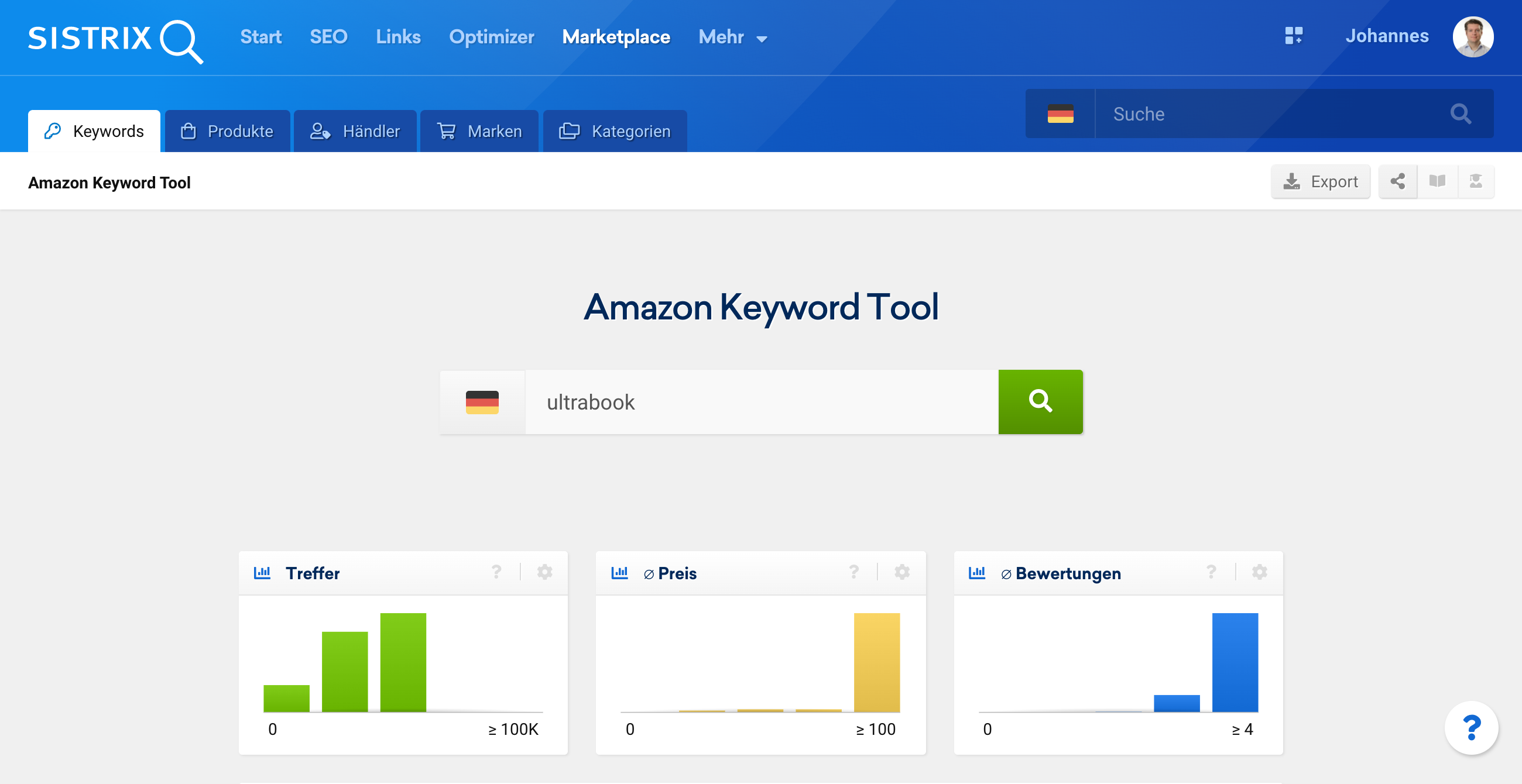Switch to the Produkte tab
The image size is (1522, 784).
(x=228, y=131)
